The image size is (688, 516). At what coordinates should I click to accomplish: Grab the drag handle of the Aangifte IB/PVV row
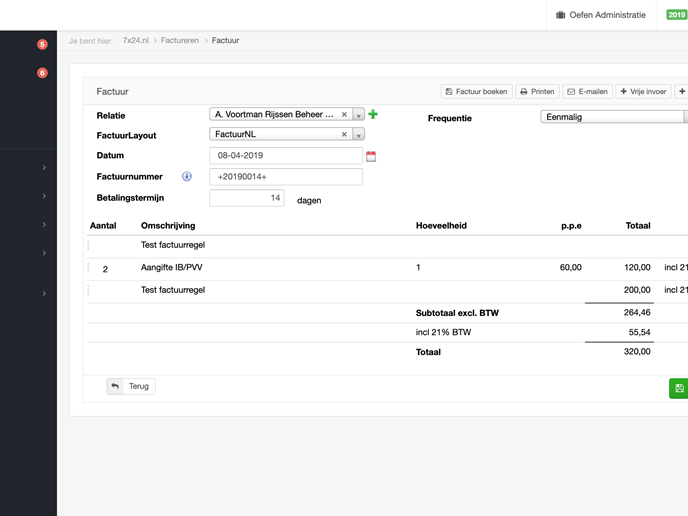(x=89, y=268)
